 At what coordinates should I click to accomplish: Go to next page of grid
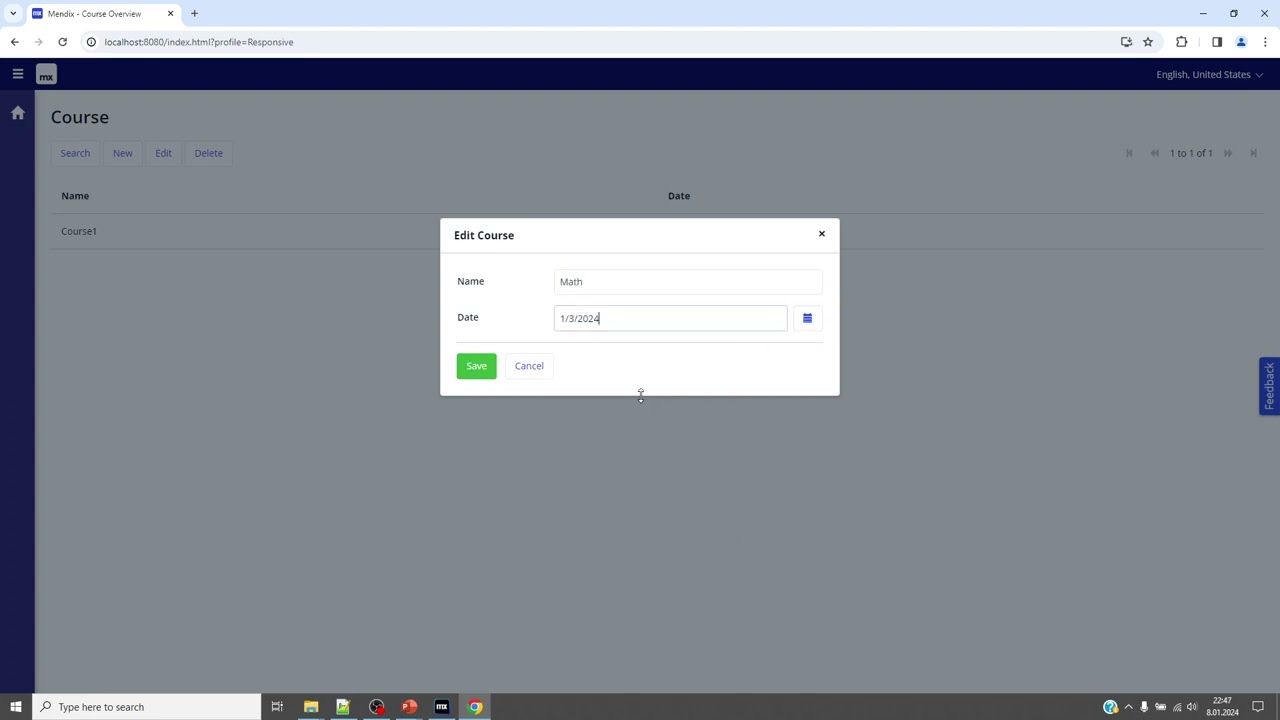pos(1228,153)
